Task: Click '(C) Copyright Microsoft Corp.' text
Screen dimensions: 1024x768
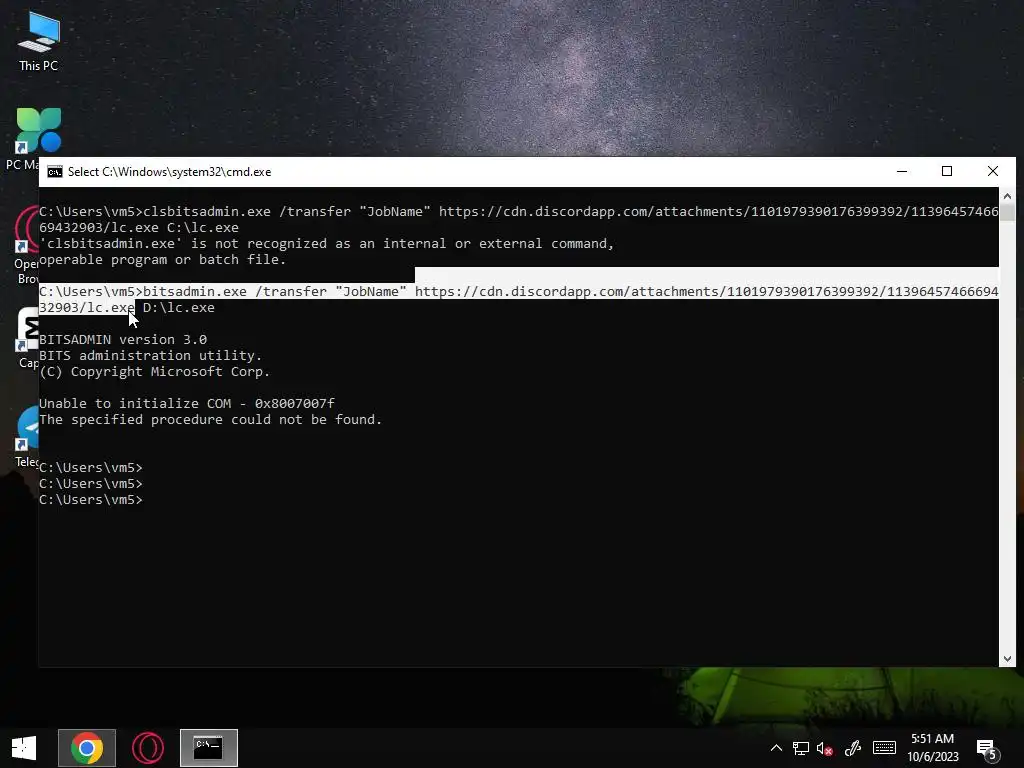Action: coord(154,372)
